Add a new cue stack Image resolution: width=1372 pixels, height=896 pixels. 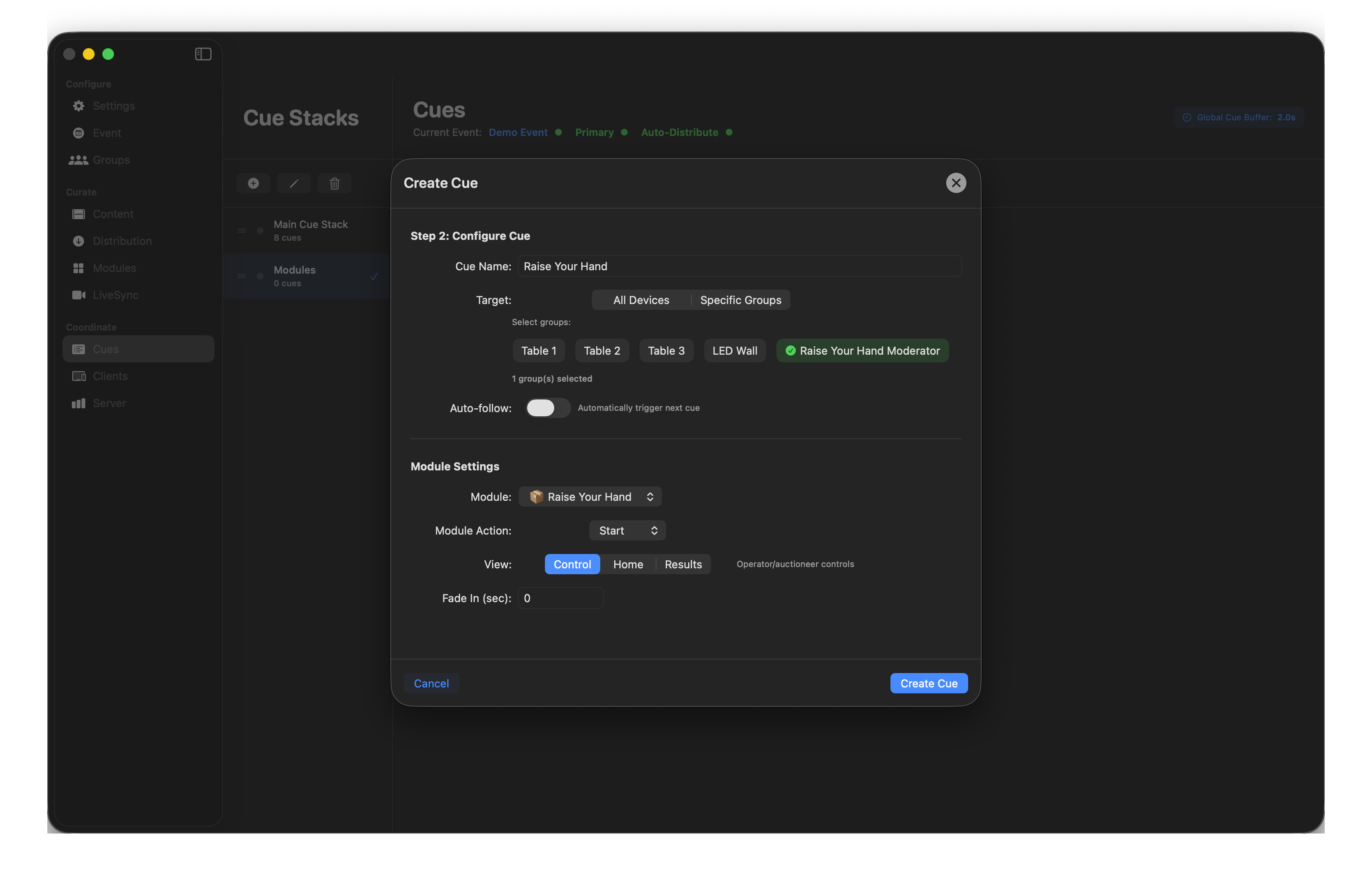coord(253,183)
